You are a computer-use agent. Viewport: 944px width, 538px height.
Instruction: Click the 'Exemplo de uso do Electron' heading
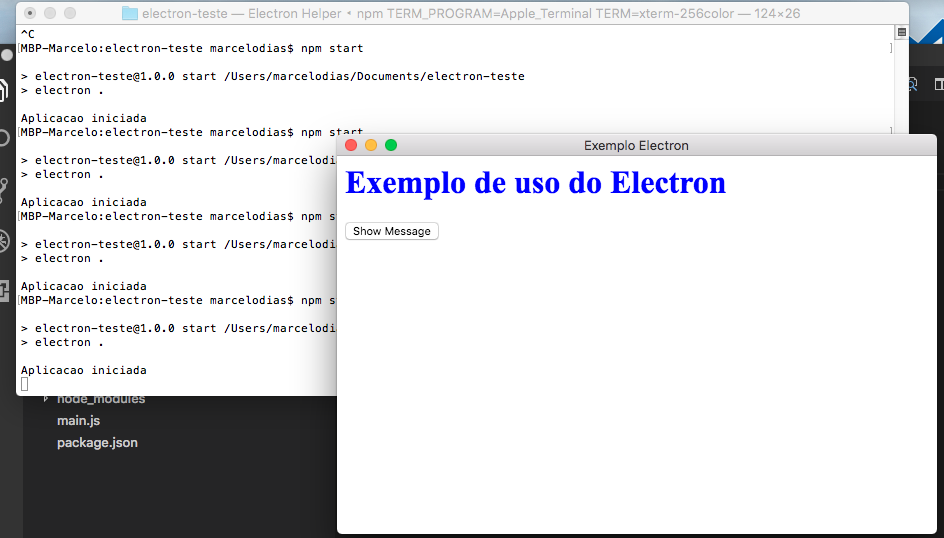pyautogui.click(x=535, y=183)
